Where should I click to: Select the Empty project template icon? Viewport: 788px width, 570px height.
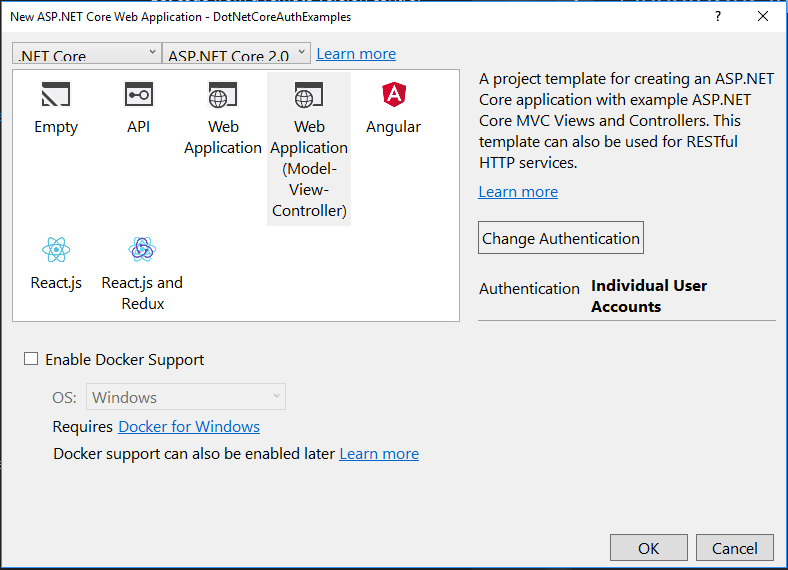pos(56,94)
